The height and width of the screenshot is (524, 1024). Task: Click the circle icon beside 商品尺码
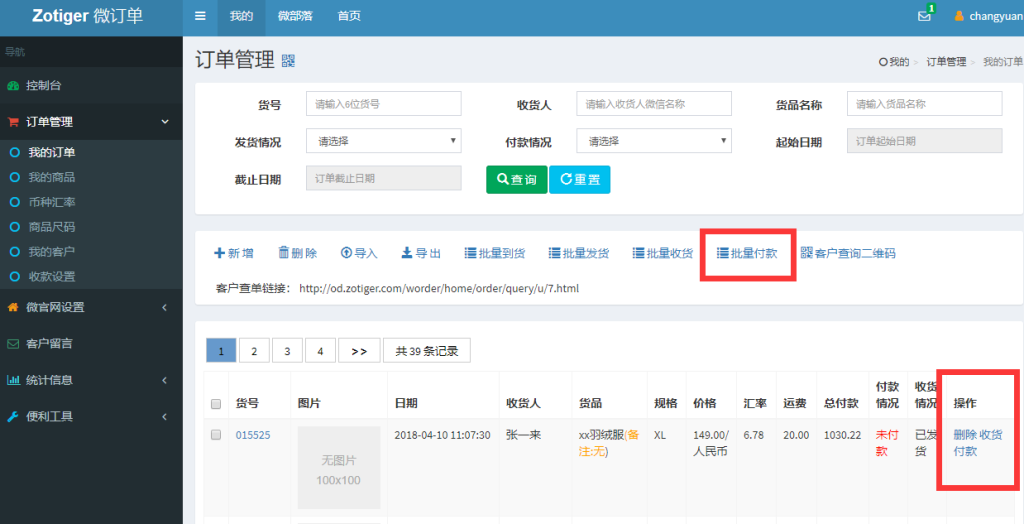point(14,227)
